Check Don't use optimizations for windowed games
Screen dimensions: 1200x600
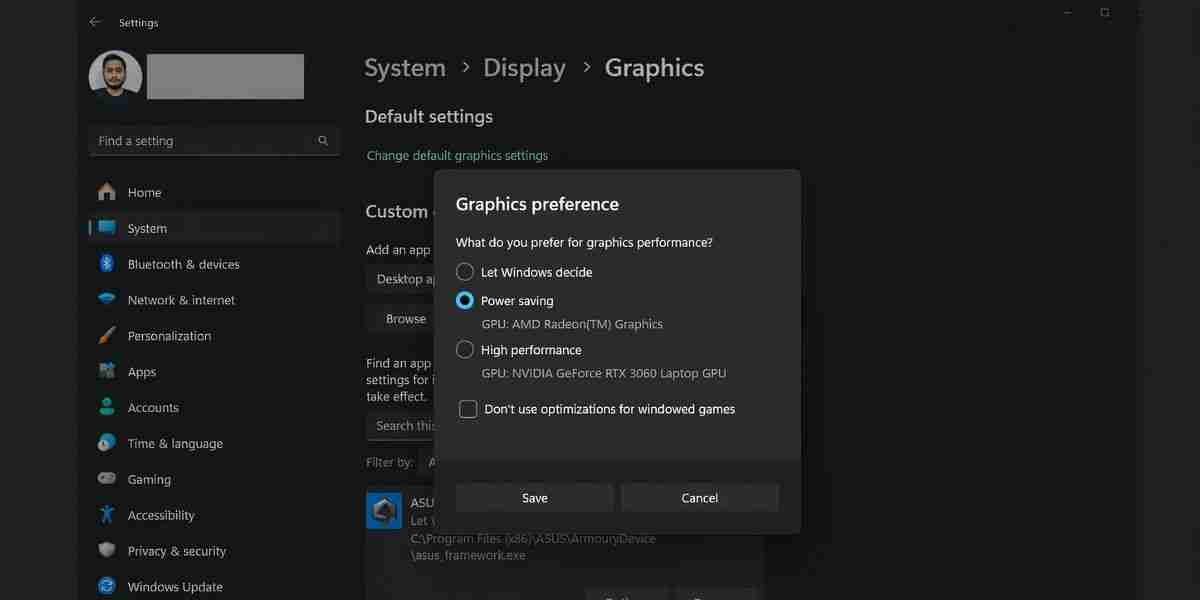[x=468, y=409]
